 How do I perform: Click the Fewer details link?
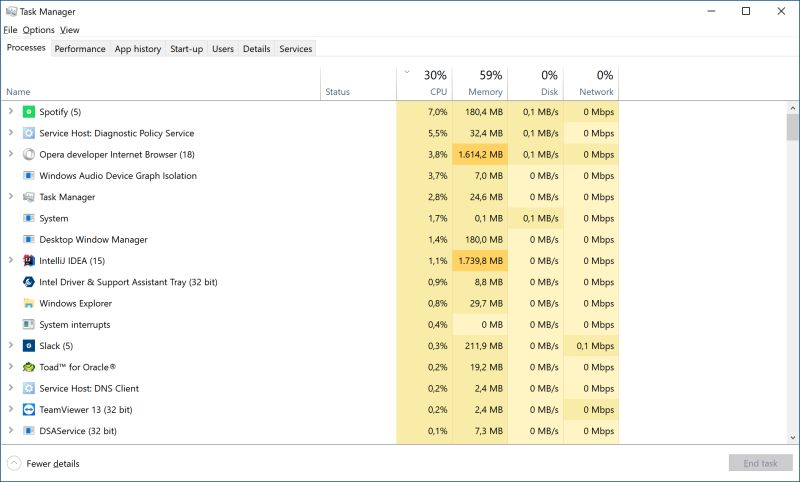pyautogui.click(x=53, y=464)
